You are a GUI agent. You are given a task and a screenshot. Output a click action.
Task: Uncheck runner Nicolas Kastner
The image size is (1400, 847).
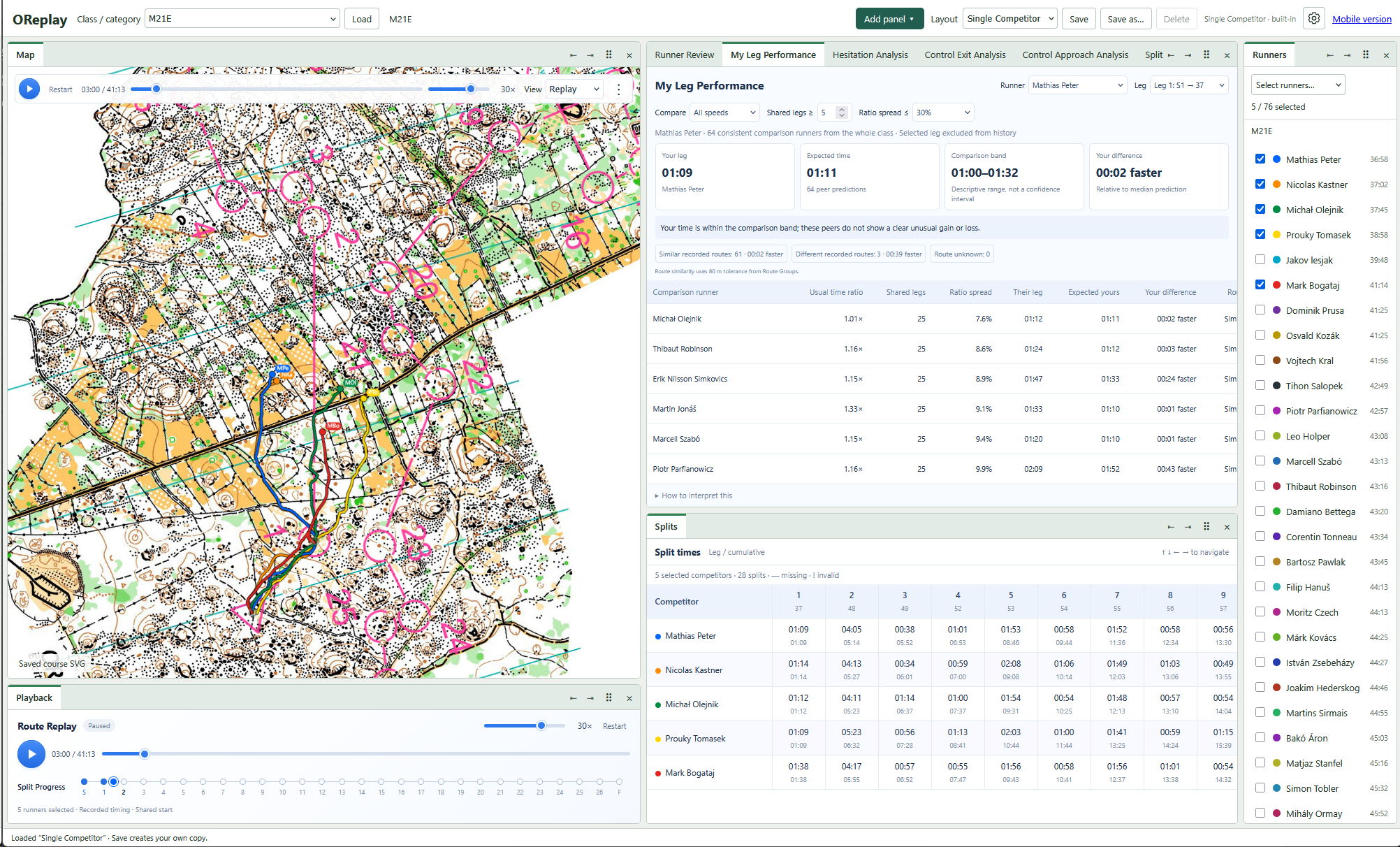pyautogui.click(x=1260, y=184)
